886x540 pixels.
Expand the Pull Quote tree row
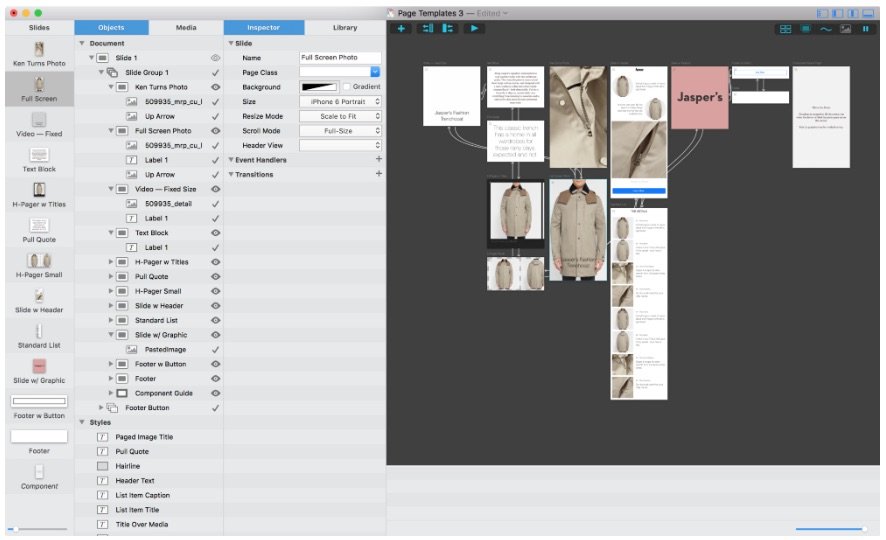click(x=111, y=277)
